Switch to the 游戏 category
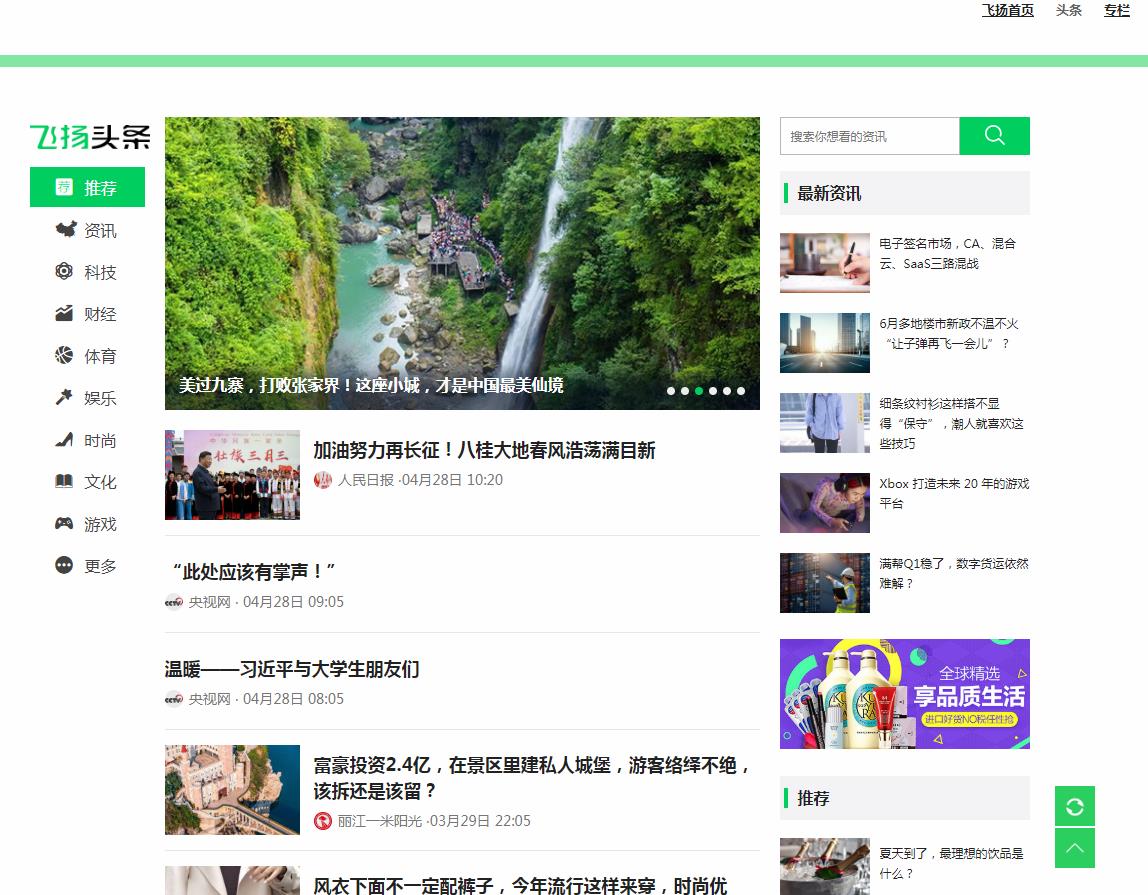Viewport: 1148px width, 895px height. tap(87, 524)
